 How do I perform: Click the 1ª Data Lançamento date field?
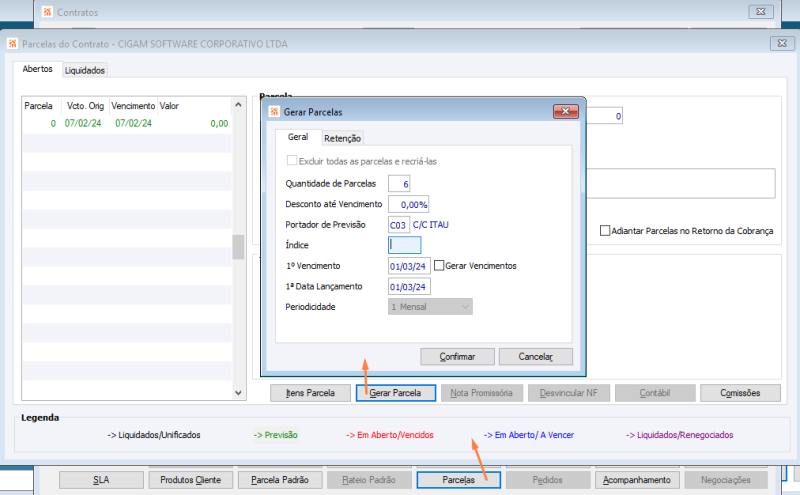pyautogui.click(x=409, y=286)
